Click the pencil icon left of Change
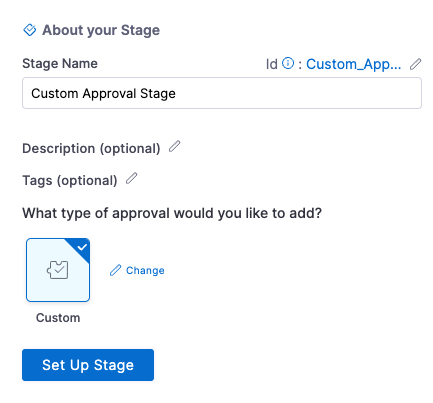Screen dimensions: 433x403 pos(115,270)
